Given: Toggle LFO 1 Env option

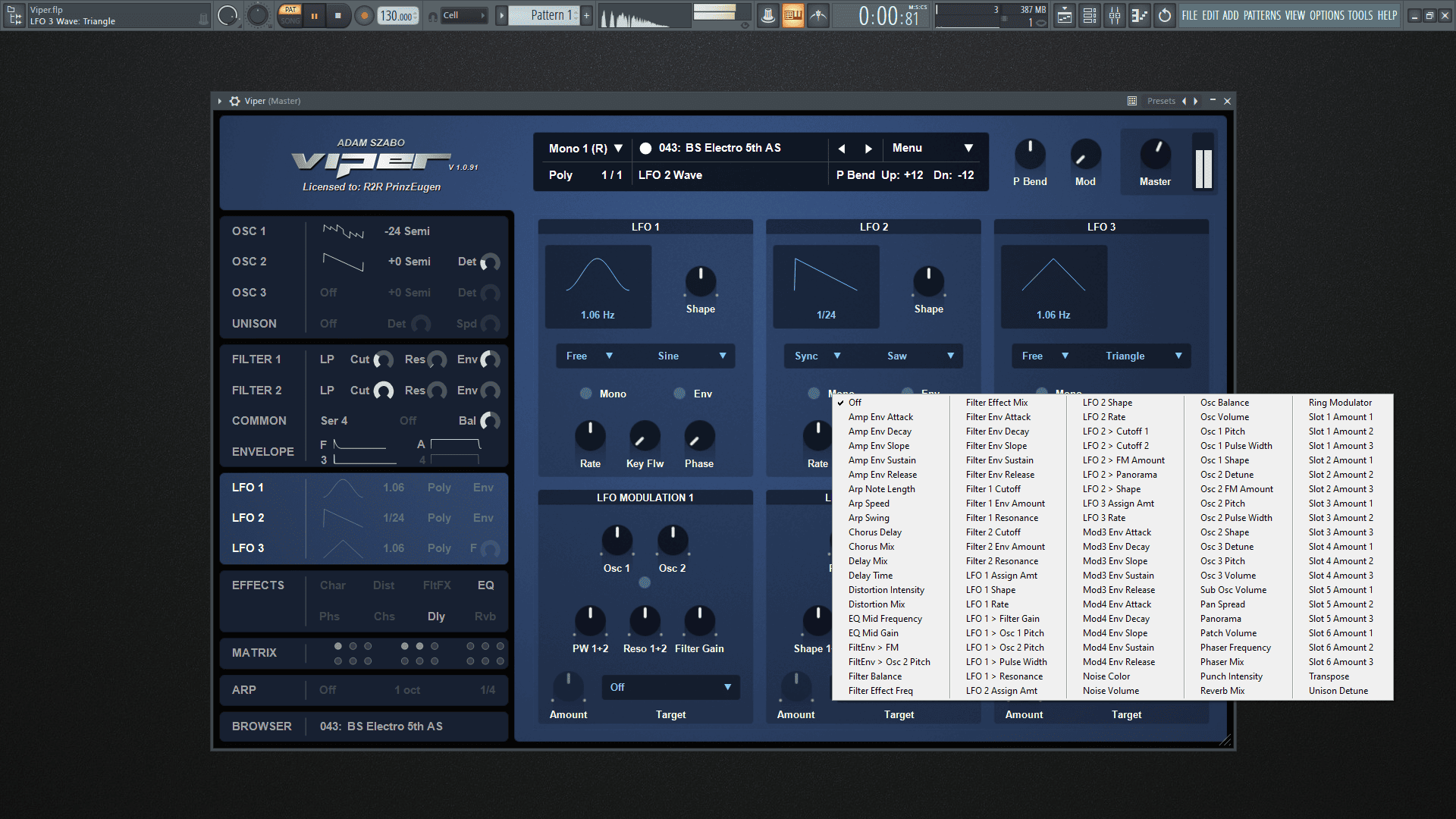Looking at the screenshot, I should [x=693, y=394].
